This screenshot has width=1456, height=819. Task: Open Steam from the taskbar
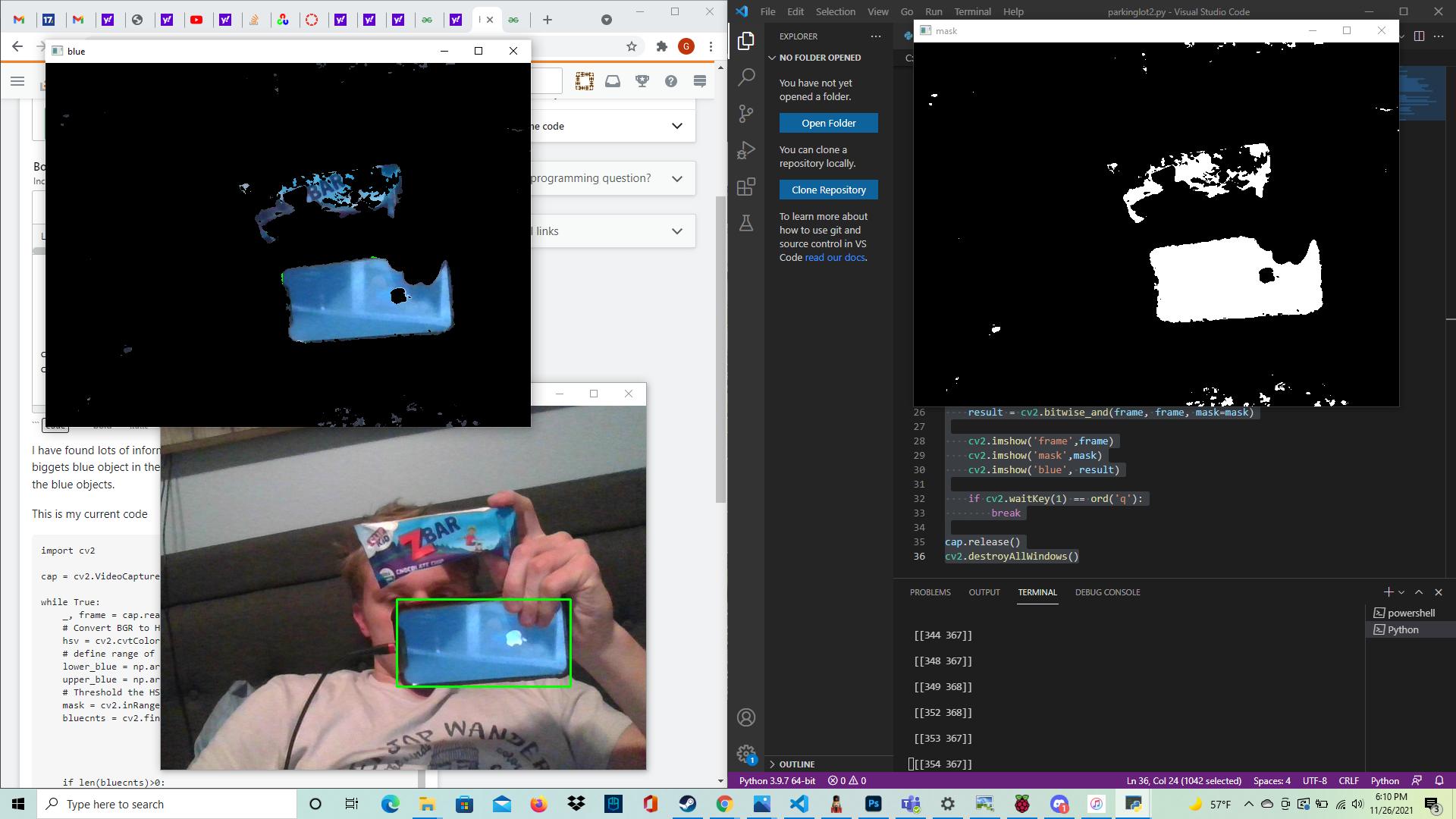coord(687,804)
